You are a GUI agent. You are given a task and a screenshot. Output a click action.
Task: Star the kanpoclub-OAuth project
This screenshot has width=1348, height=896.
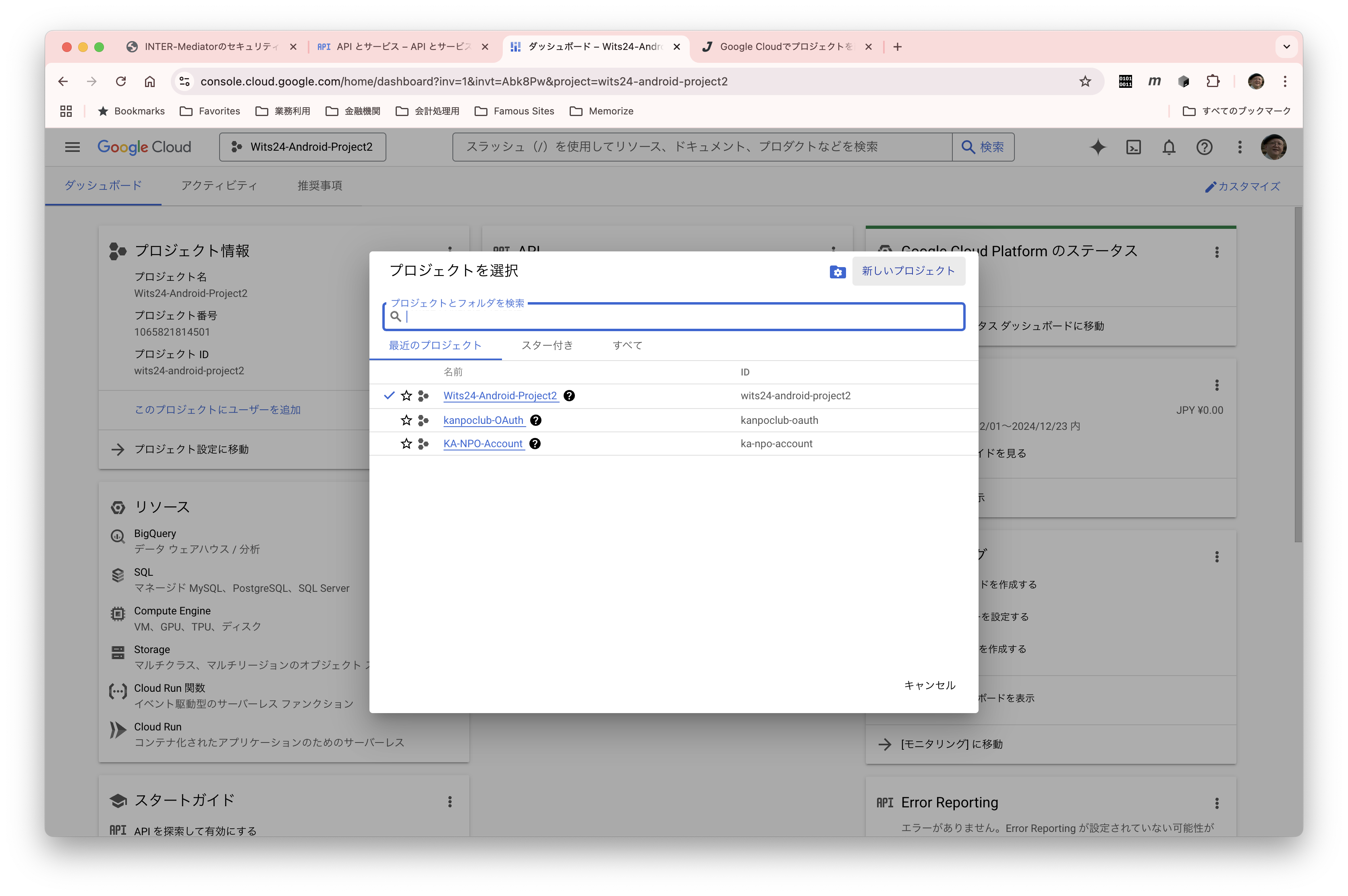(406, 420)
